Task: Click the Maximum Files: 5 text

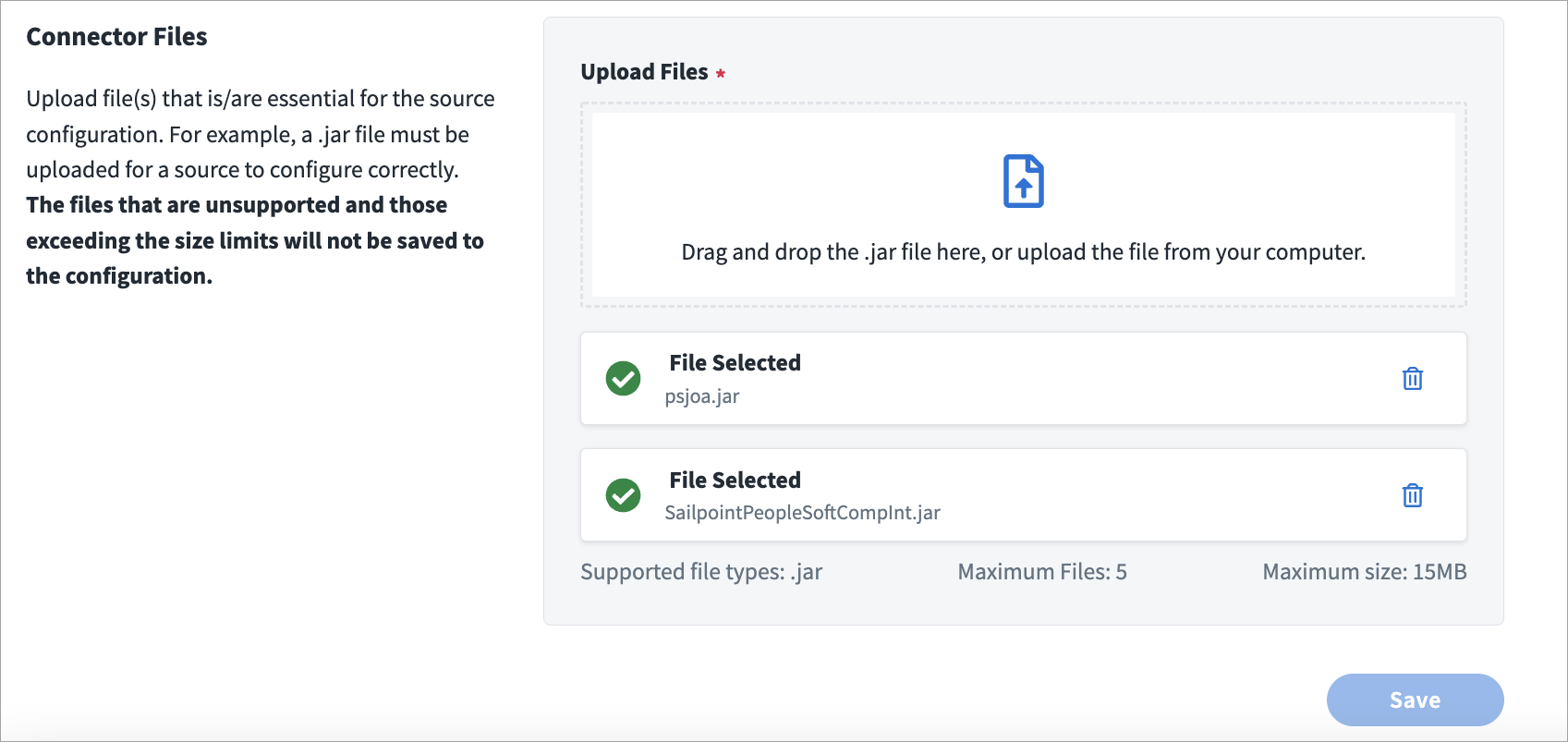Action: tap(1041, 572)
